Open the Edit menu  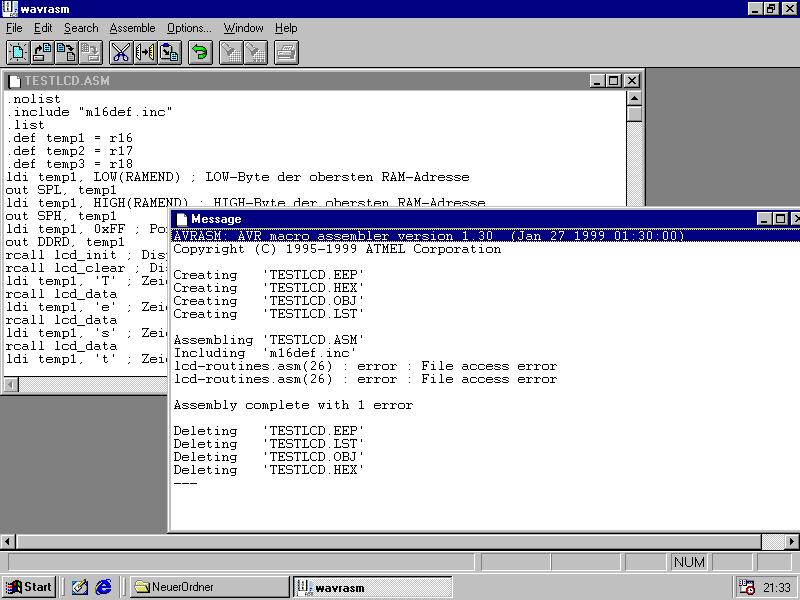pyautogui.click(x=43, y=28)
